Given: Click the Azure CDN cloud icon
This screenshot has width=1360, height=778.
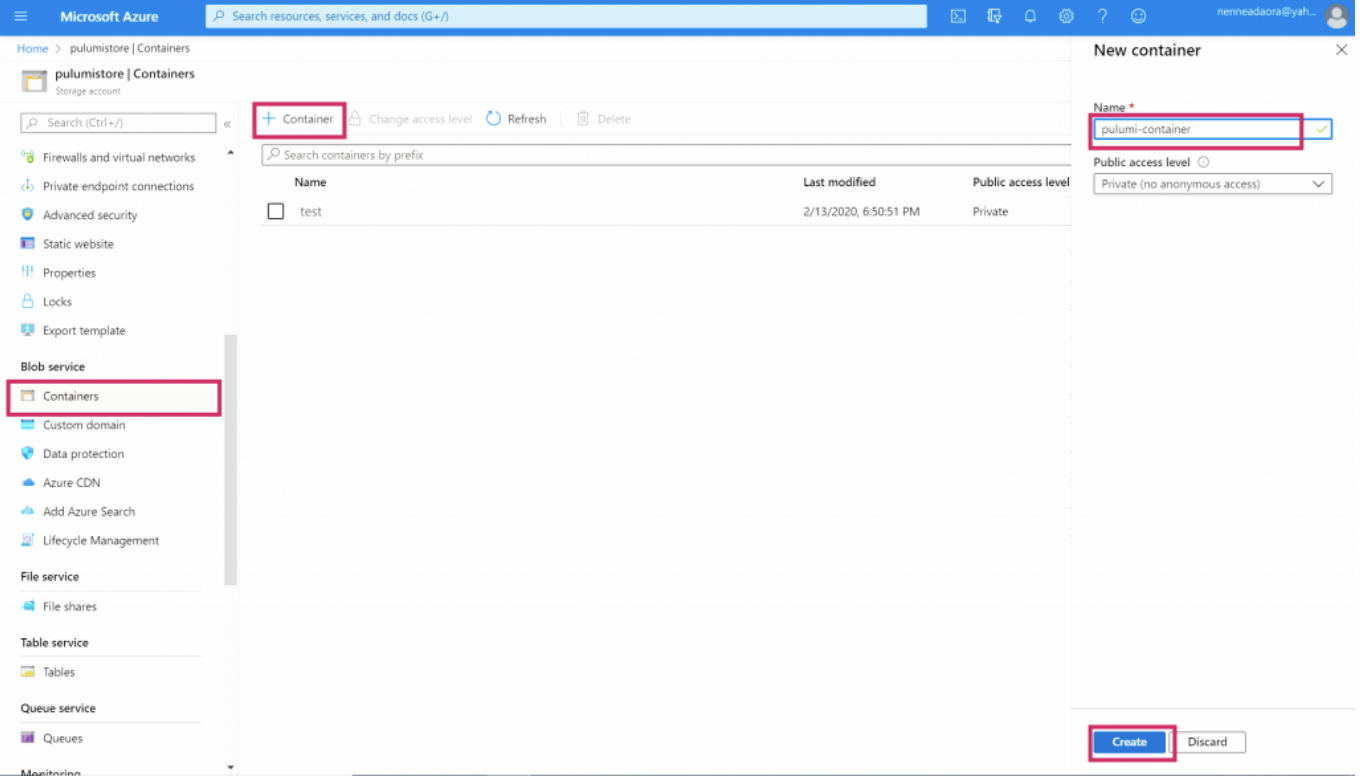Looking at the screenshot, I should [28, 484].
